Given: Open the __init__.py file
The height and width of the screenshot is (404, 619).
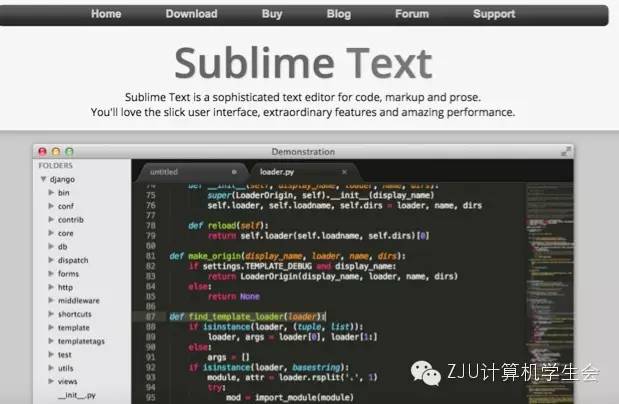Looking at the screenshot, I should click(77, 395).
